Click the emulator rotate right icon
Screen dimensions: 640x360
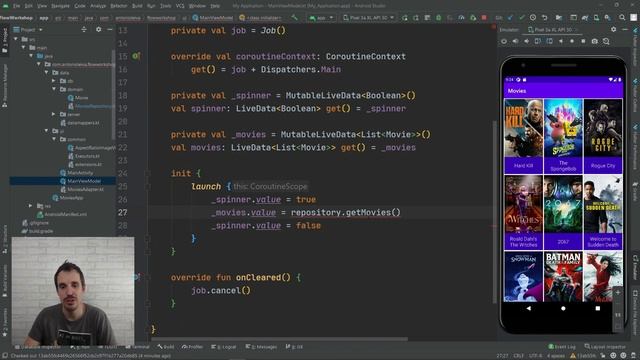click(549, 41)
